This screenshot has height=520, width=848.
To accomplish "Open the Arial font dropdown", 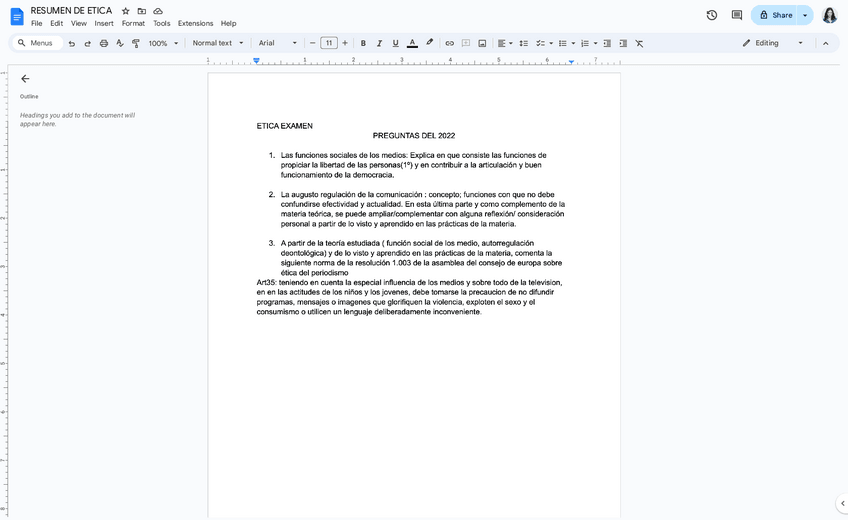I will pyautogui.click(x=277, y=43).
